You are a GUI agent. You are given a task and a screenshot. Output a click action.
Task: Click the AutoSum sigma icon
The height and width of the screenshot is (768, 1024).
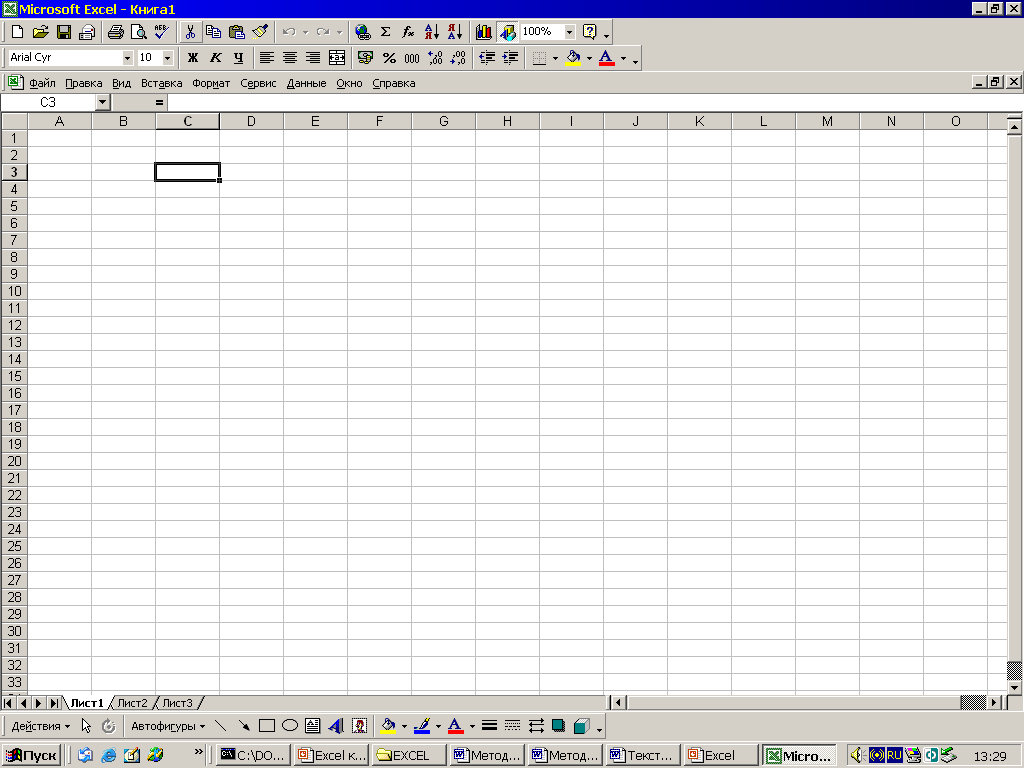coord(385,31)
